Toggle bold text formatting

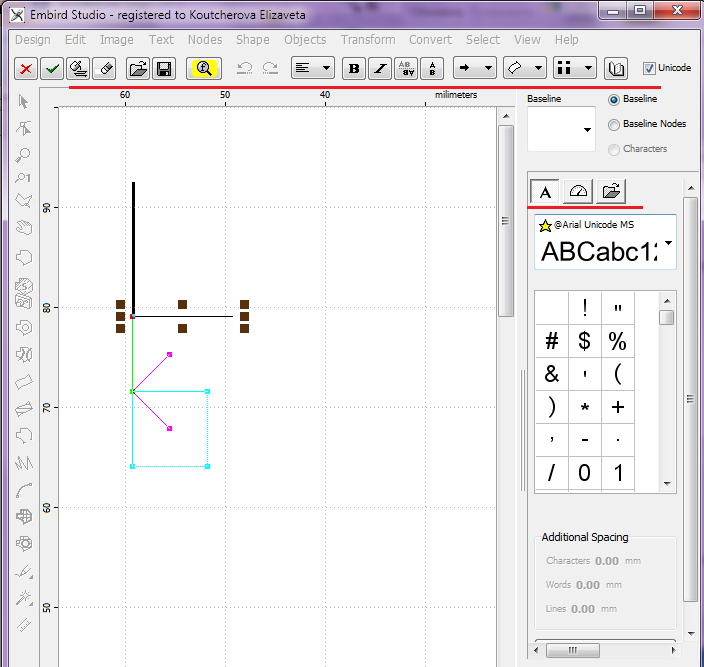(x=354, y=68)
